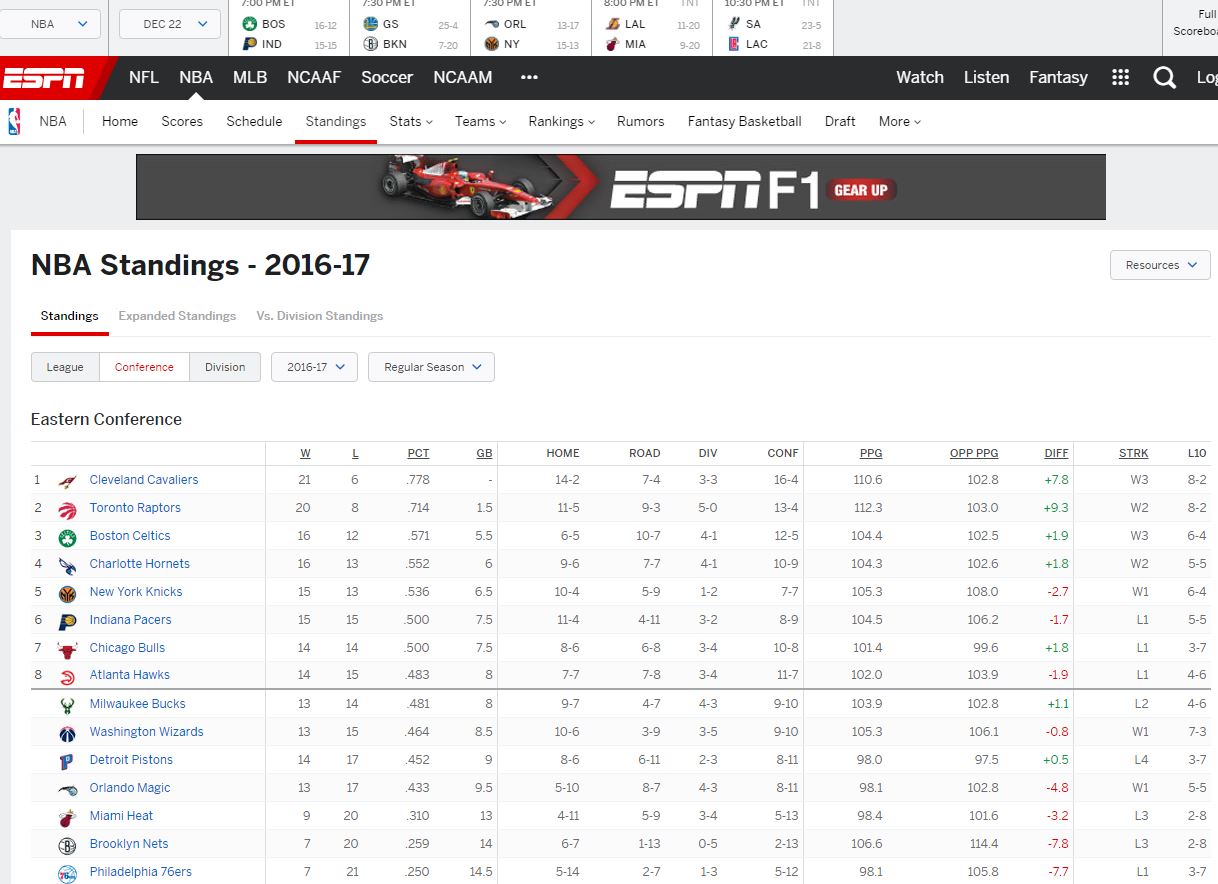Screen dimensions: 1218x884
Task: Expand the Stats submenu
Action: click(410, 121)
